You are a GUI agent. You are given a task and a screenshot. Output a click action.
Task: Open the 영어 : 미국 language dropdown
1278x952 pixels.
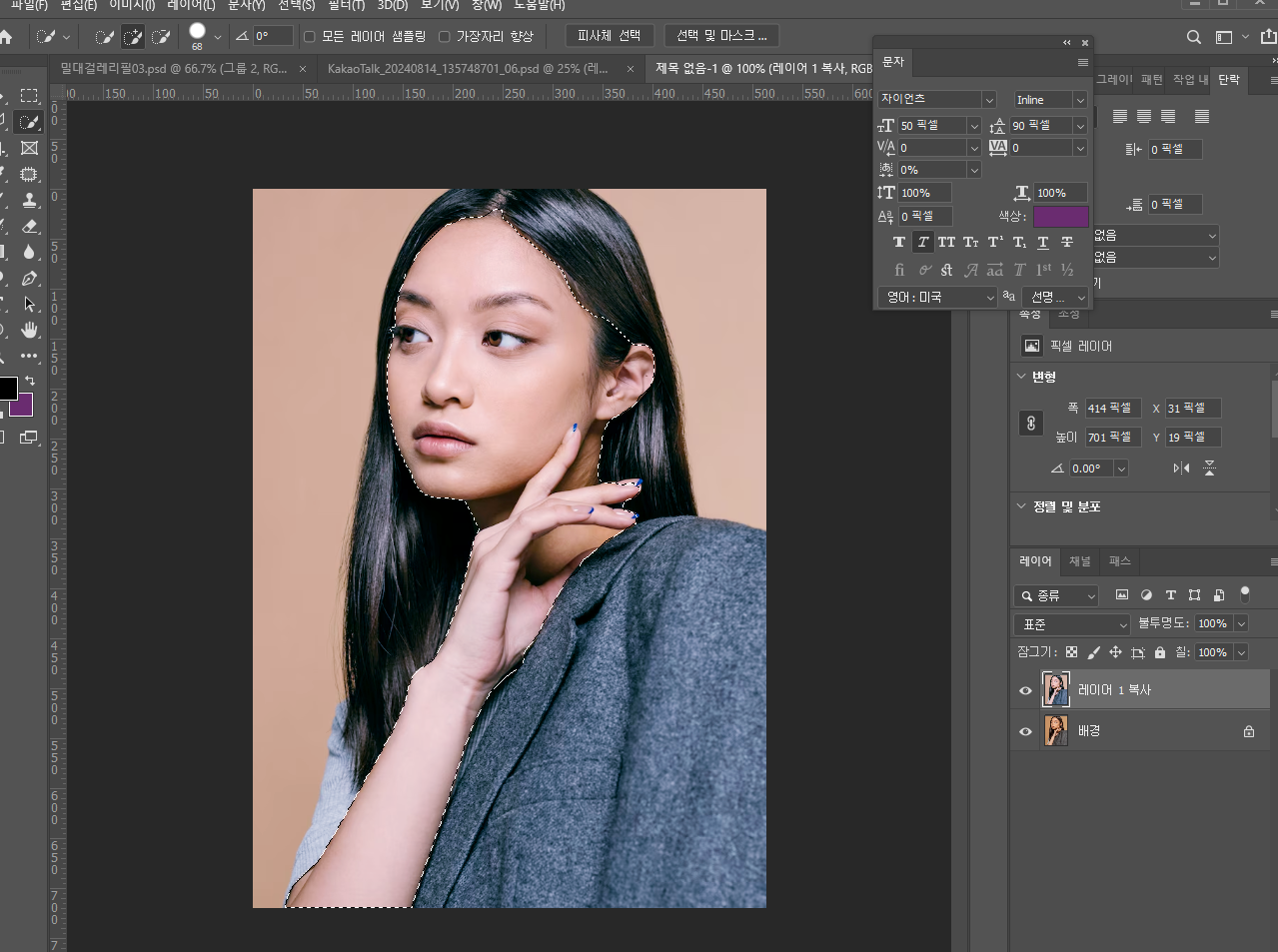coord(938,297)
